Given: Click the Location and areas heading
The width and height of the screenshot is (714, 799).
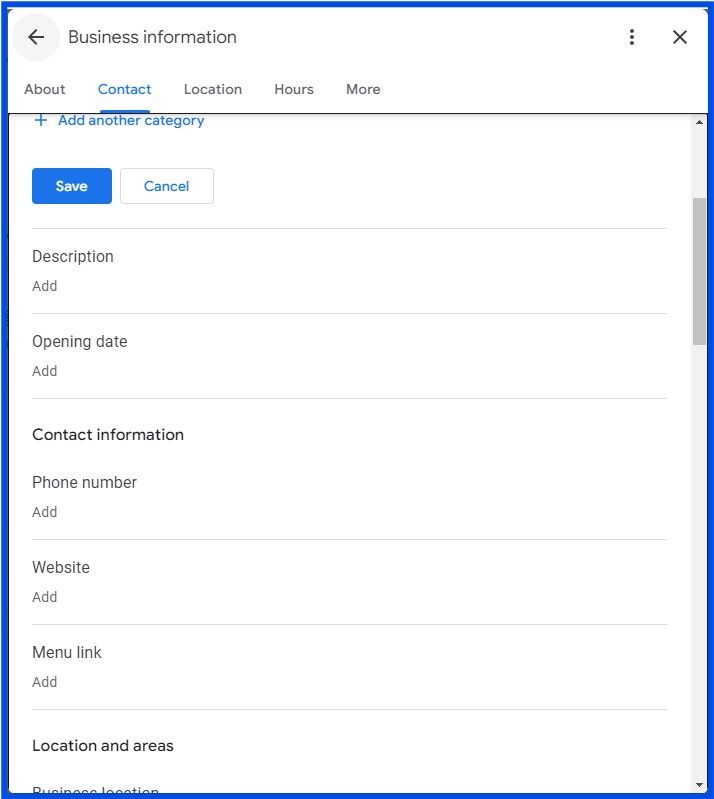Looking at the screenshot, I should (103, 746).
